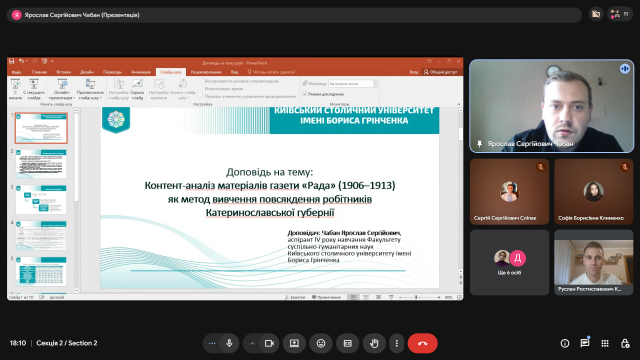Toggle the Режим докладчика checkbox
This screenshot has width=640, height=360.
pos(304,94)
